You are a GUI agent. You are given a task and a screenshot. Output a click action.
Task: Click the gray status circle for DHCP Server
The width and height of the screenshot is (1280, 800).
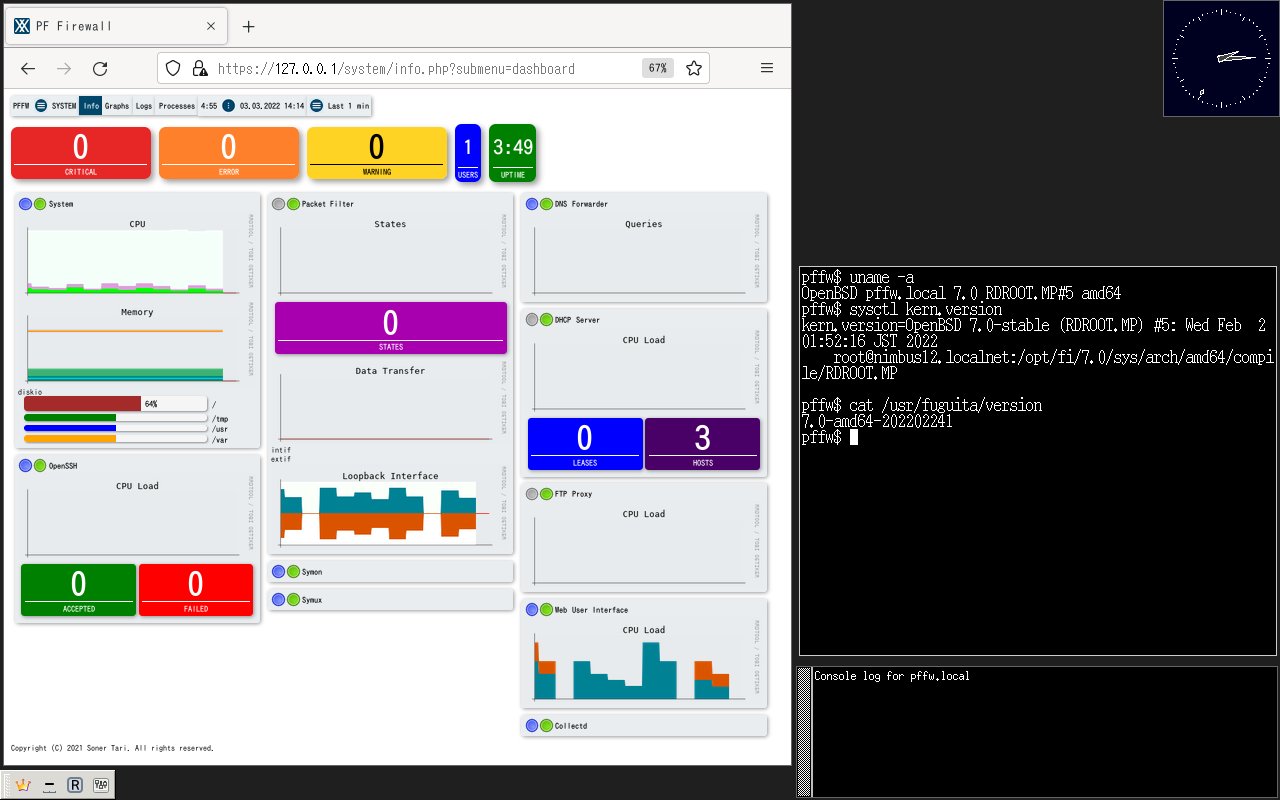pos(531,320)
